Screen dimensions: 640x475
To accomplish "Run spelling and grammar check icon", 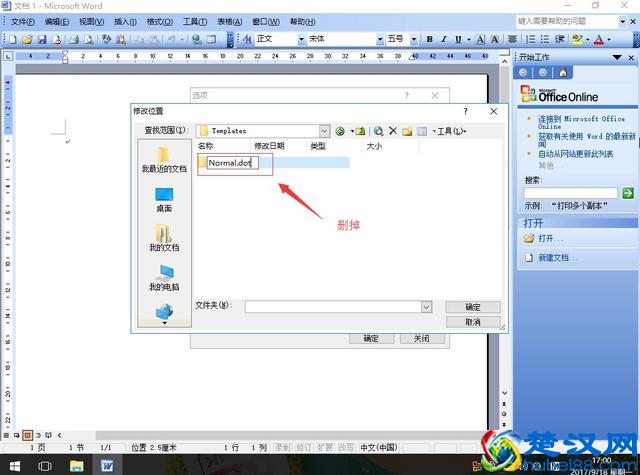I will click(x=107, y=39).
